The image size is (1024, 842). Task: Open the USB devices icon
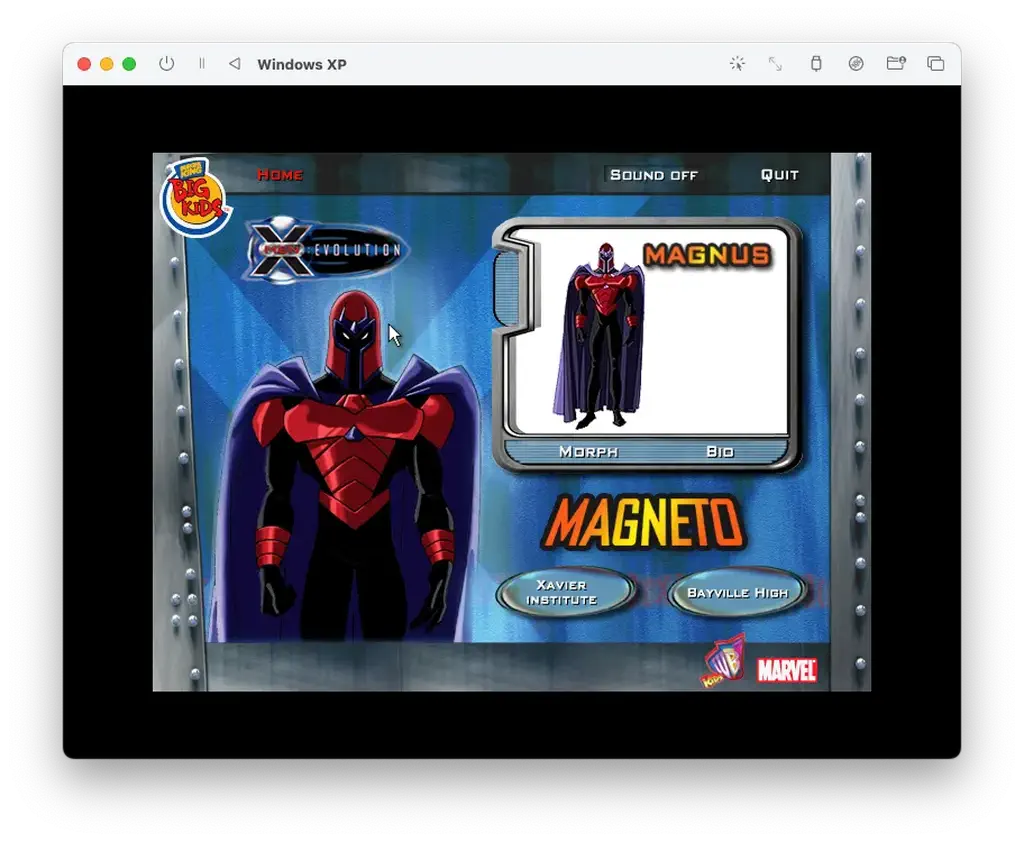point(816,63)
